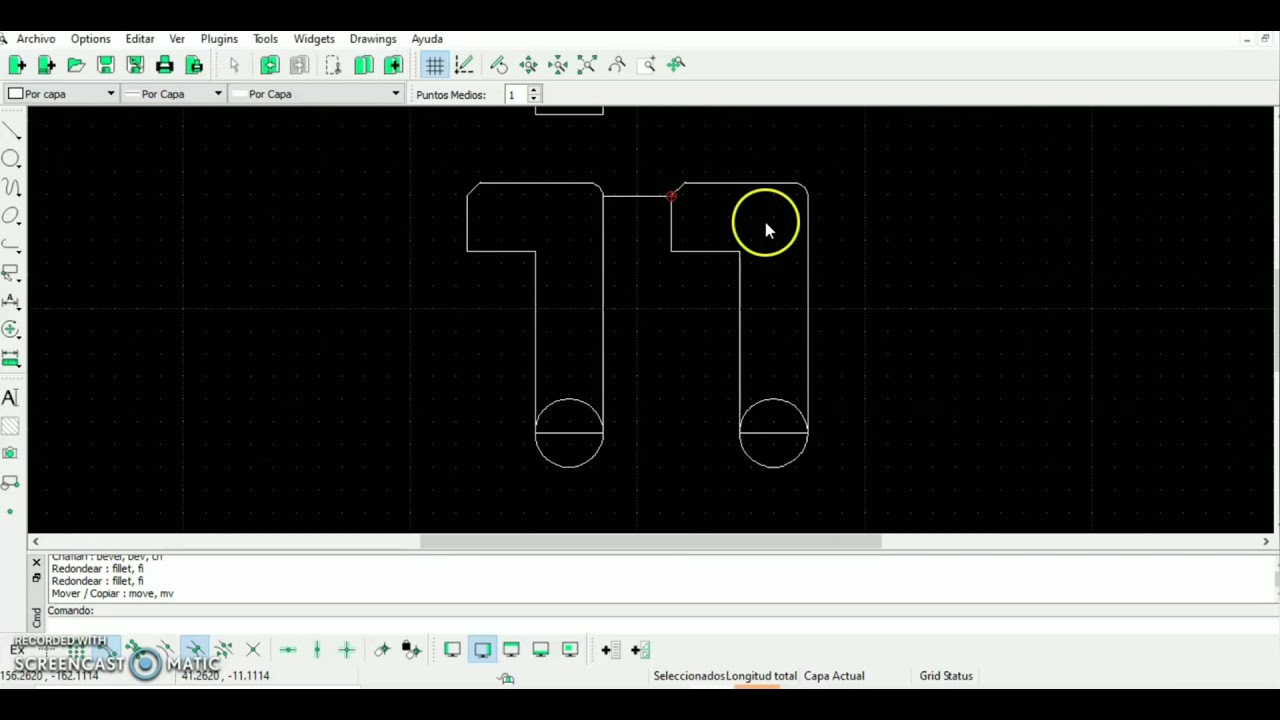Toggle Lock Relative Zero icon
Viewport: 1280px width, 720px height.
point(411,650)
